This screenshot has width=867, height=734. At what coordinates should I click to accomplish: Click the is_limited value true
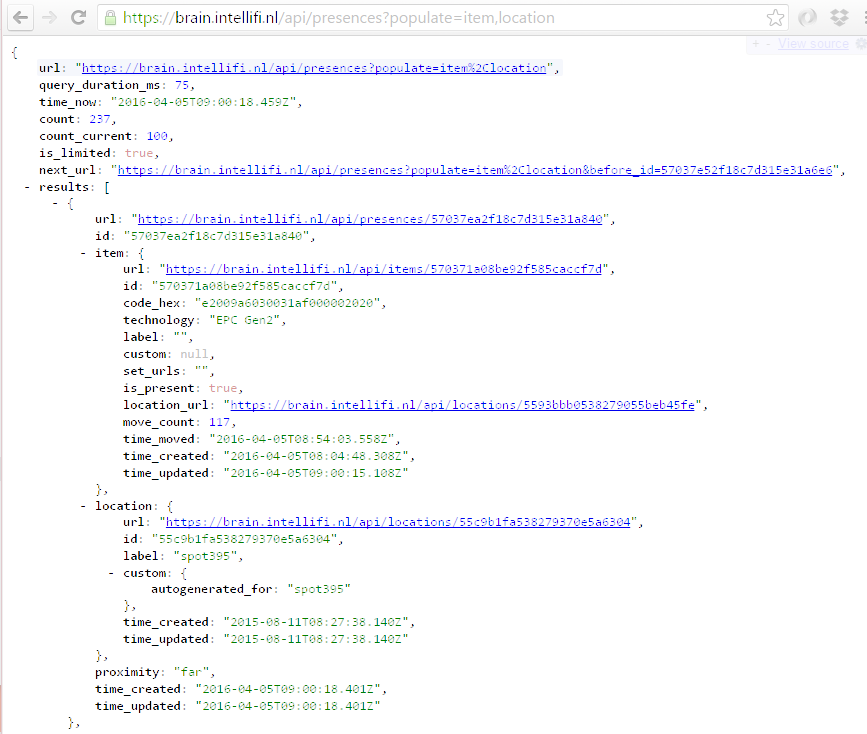click(x=139, y=153)
